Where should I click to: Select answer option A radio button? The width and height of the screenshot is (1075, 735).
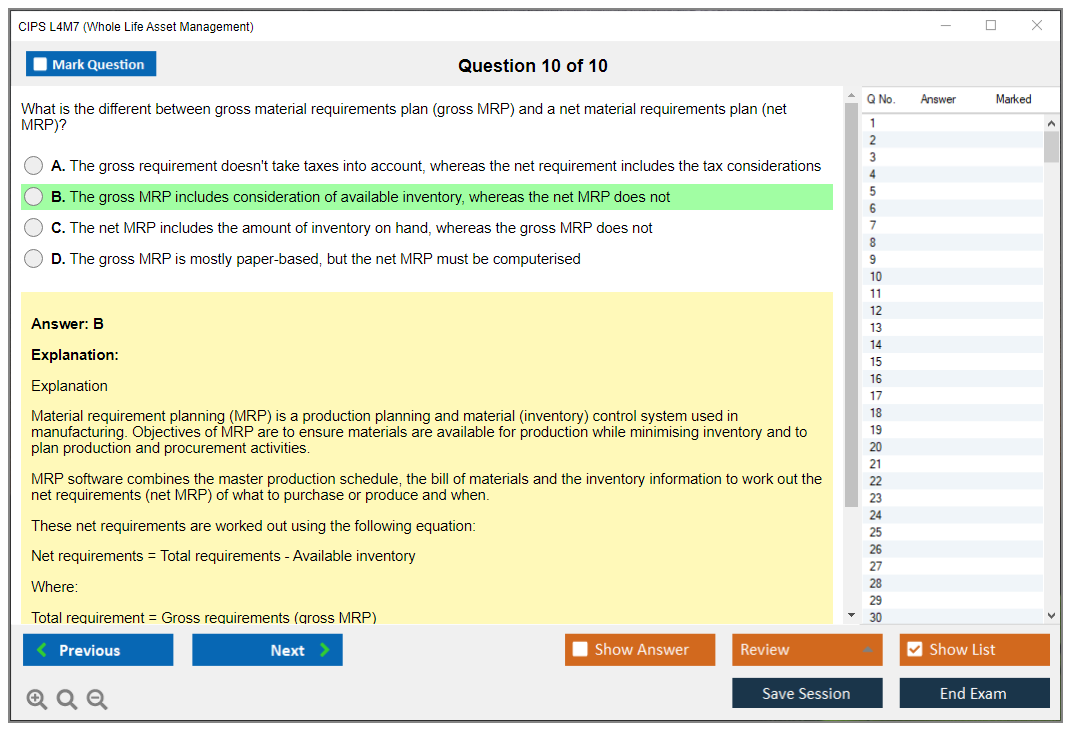[x=34, y=166]
